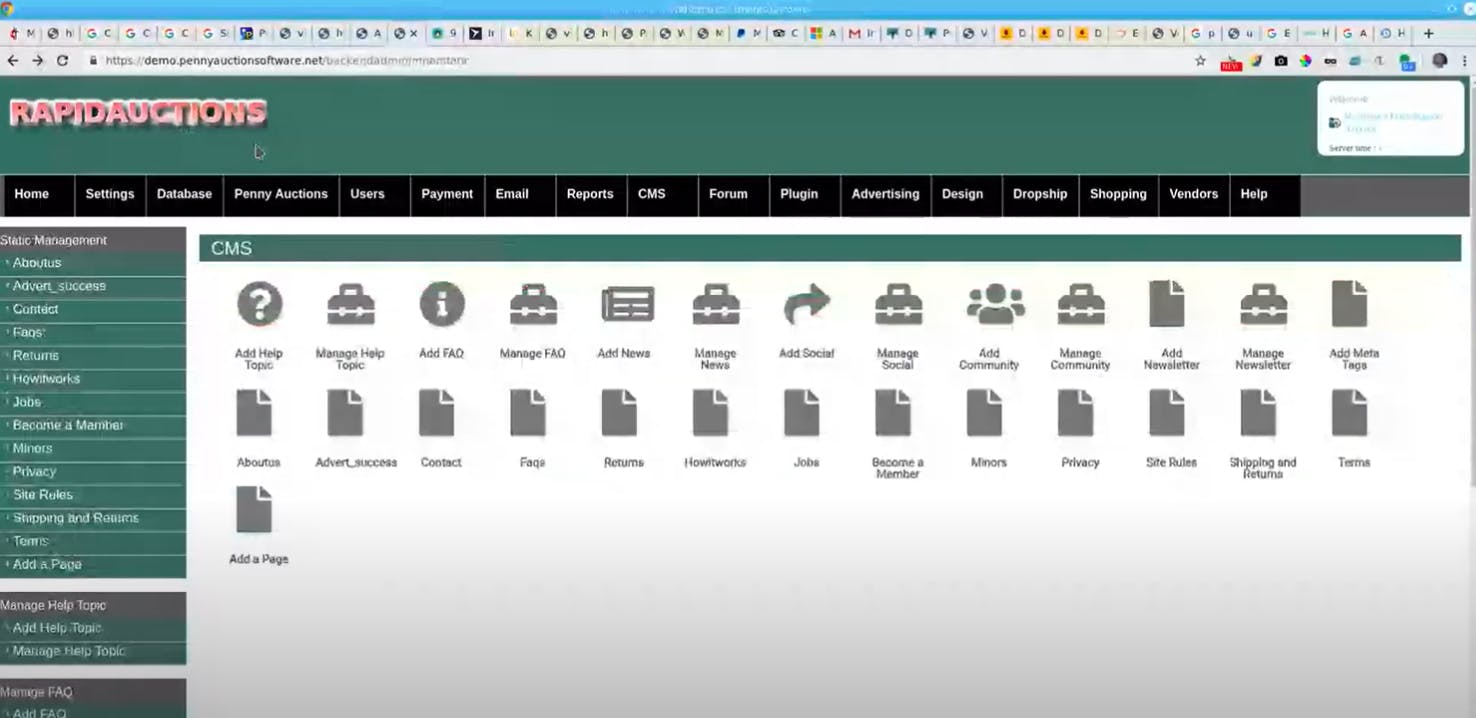Open the Users menu
Image resolution: width=1476 pixels, height=718 pixels.
tap(367, 195)
